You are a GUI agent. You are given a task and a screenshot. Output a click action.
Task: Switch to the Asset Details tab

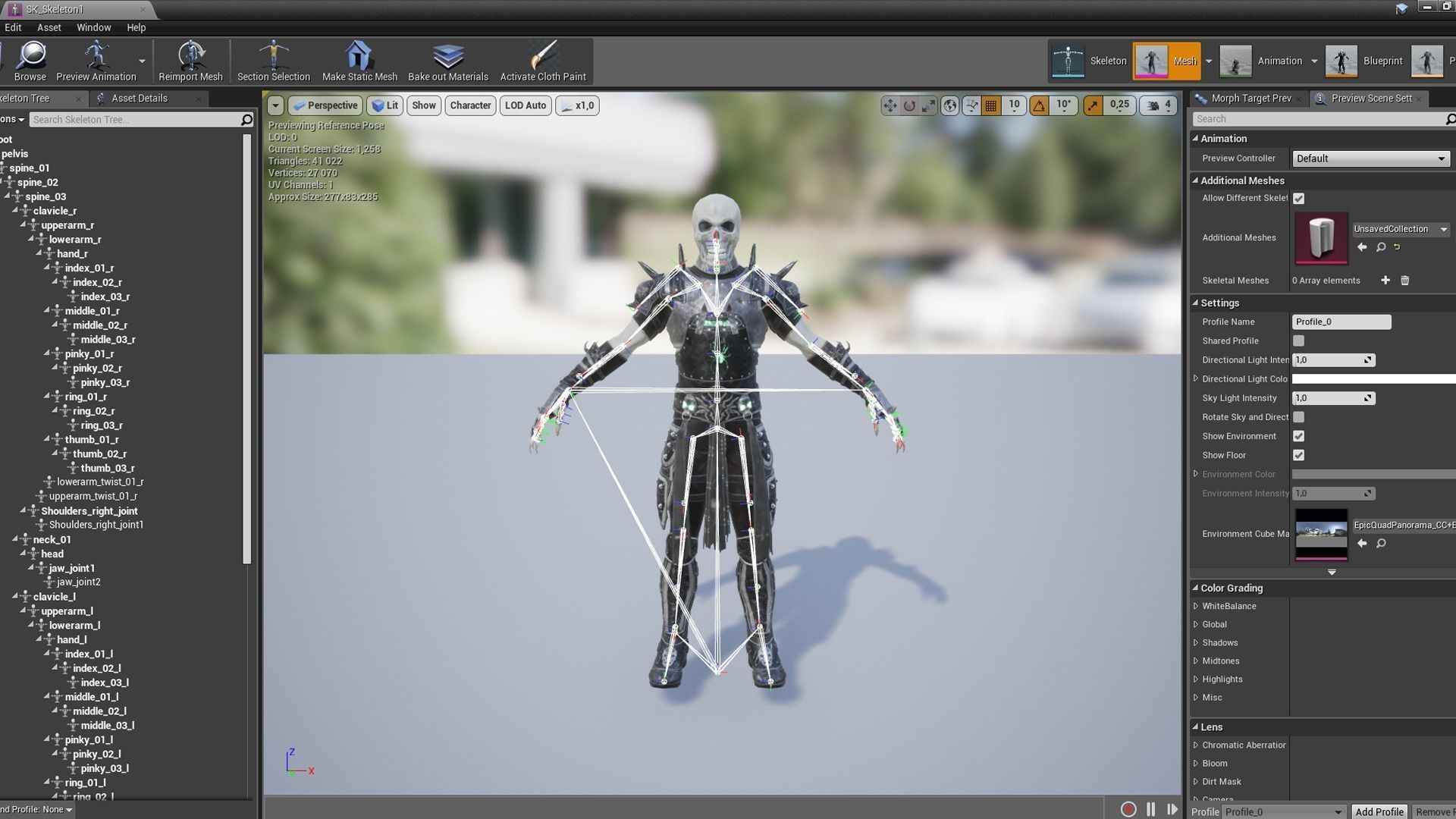point(139,99)
